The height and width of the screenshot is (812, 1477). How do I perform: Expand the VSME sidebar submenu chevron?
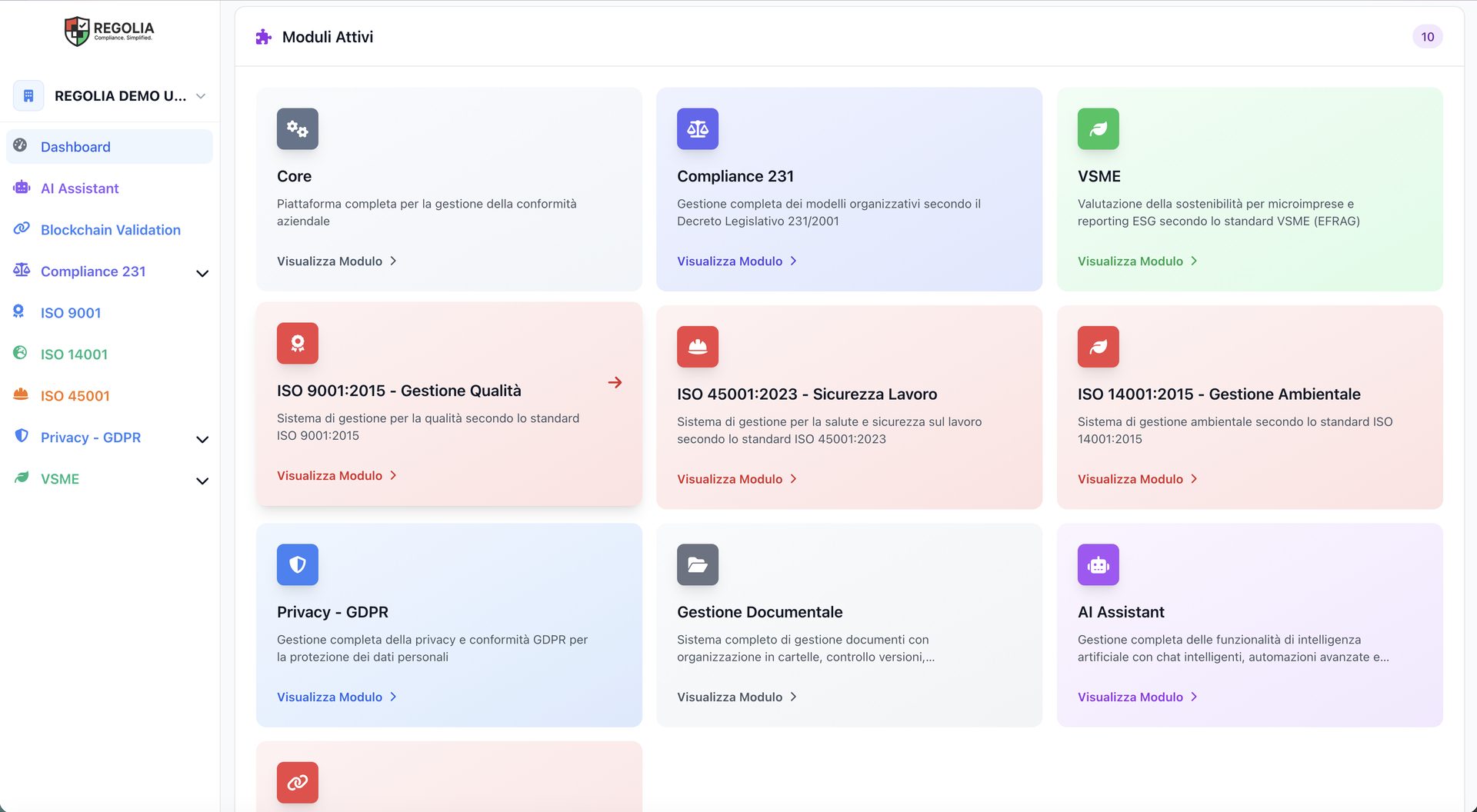[202, 481]
